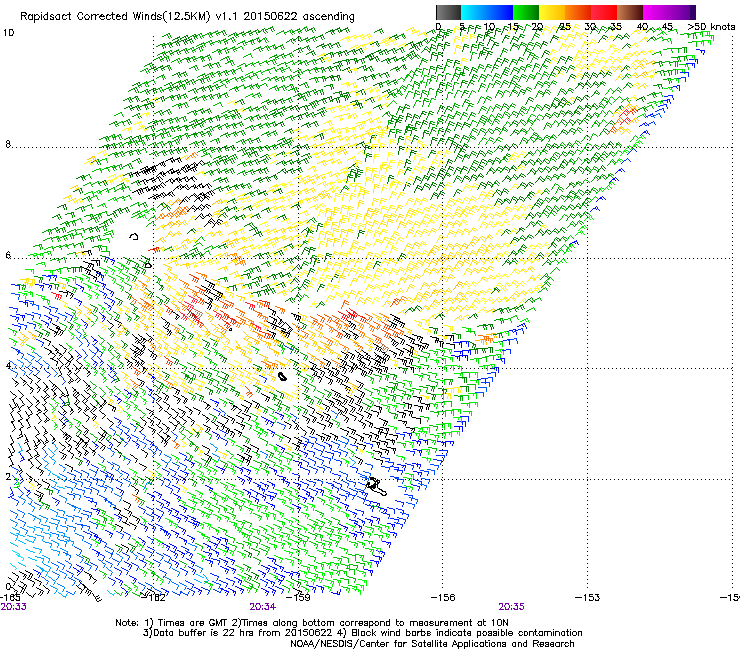Click the '2' latitude axis label
The height and width of the screenshot is (650, 740).
tap(8, 477)
